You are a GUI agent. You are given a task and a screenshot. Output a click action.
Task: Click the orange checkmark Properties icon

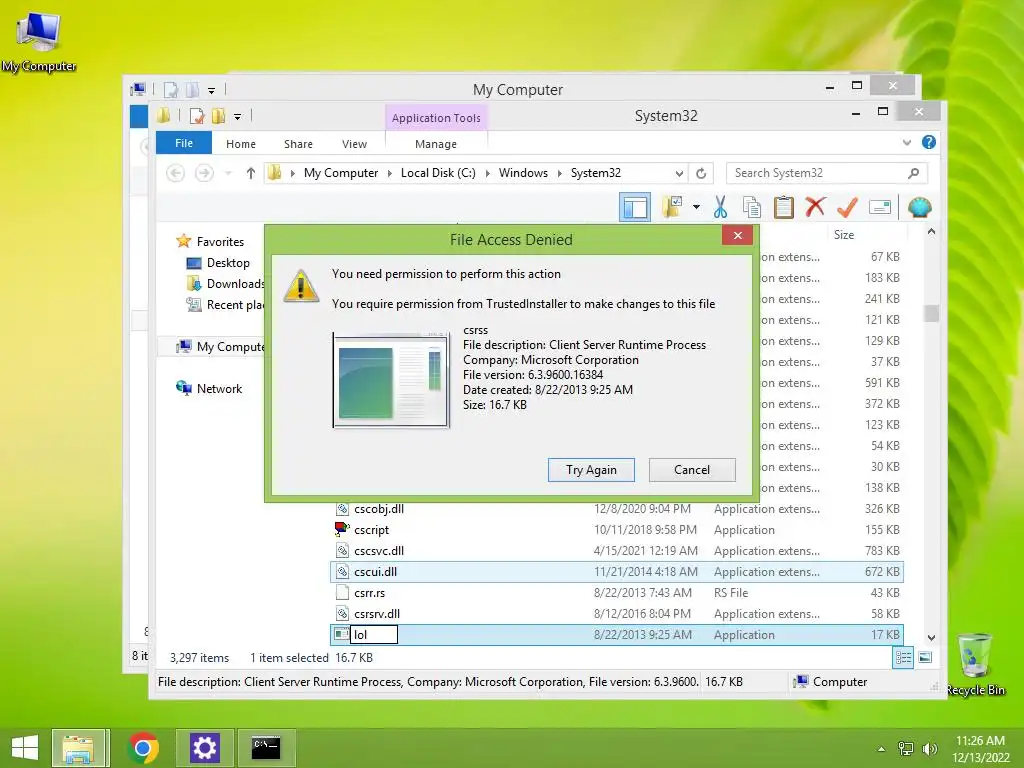[847, 208]
